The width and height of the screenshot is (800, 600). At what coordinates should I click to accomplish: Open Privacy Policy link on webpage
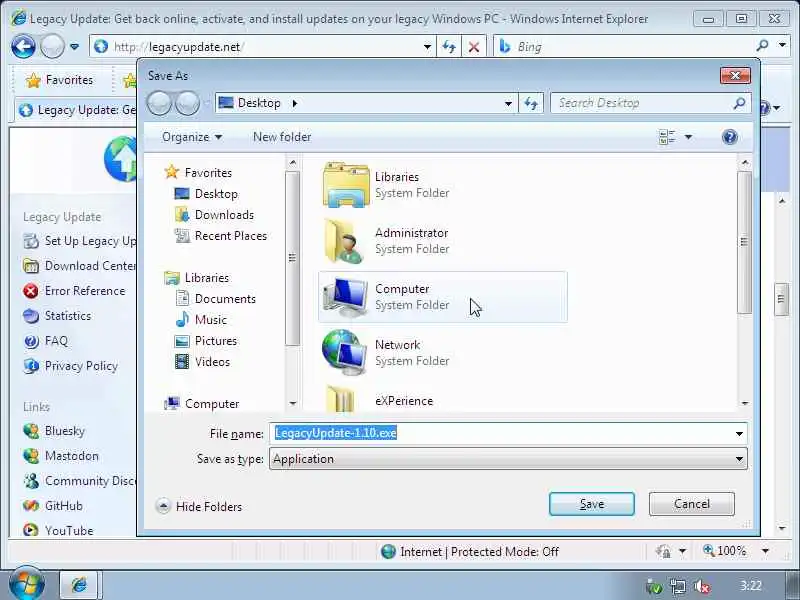pyautogui.click(x=71, y=366)
